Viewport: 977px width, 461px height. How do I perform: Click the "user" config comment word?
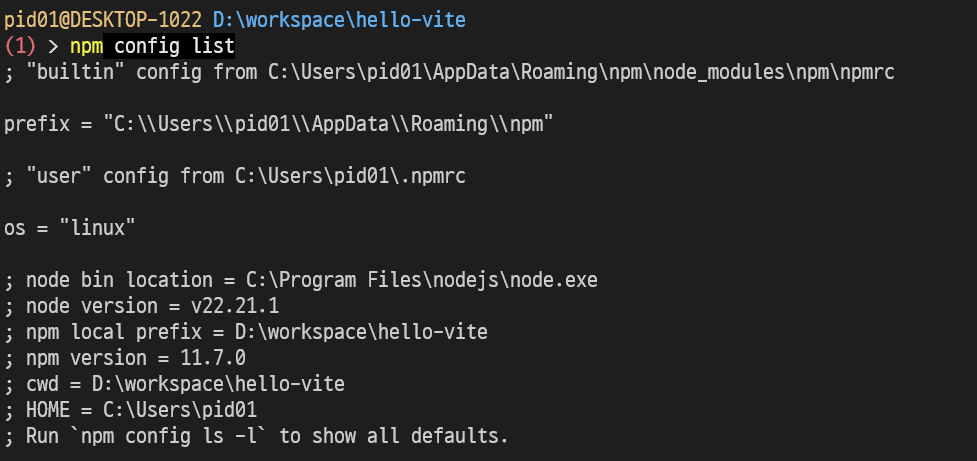tap(59, 176)
